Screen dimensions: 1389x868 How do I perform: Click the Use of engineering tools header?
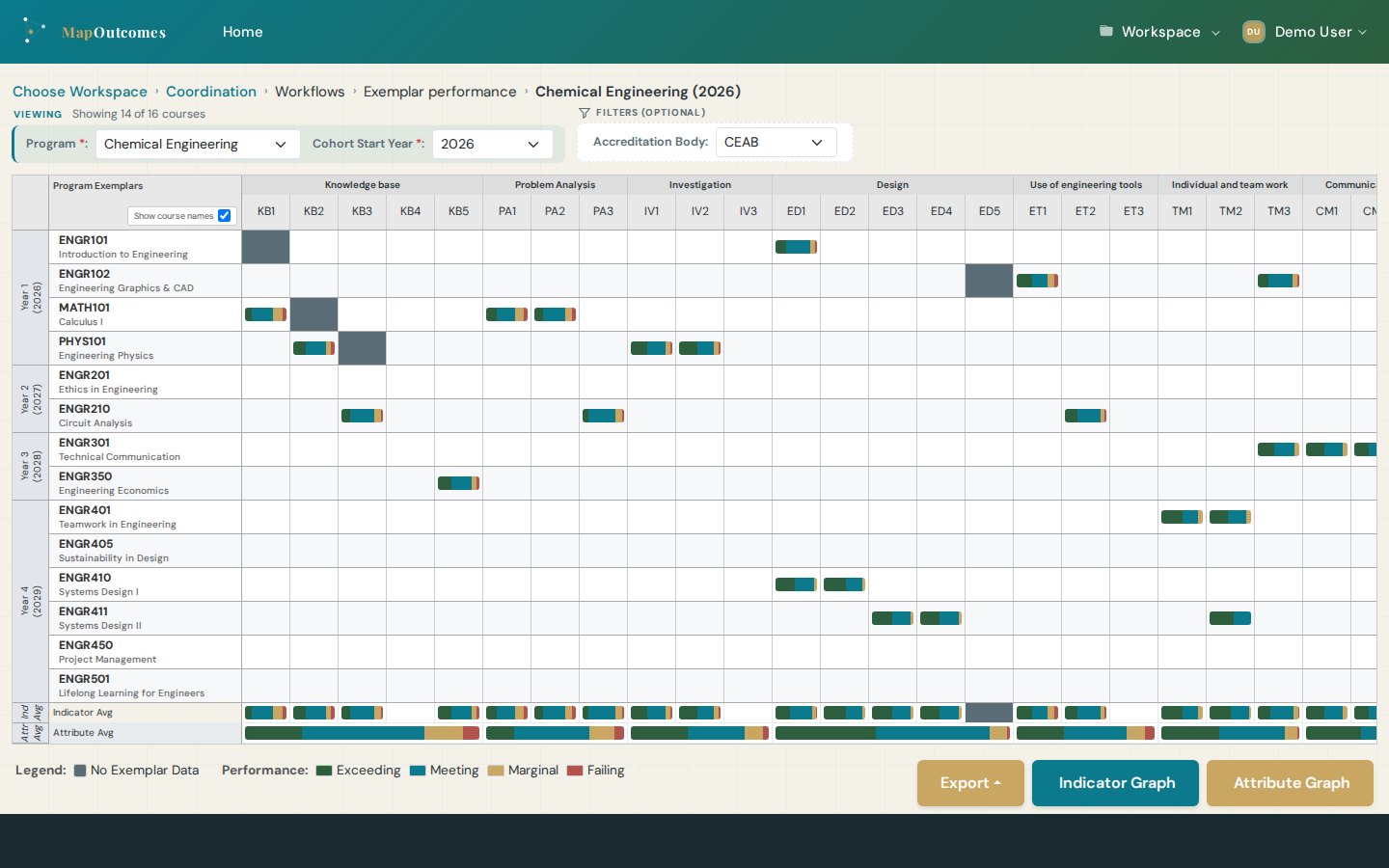pos(1086,185)
